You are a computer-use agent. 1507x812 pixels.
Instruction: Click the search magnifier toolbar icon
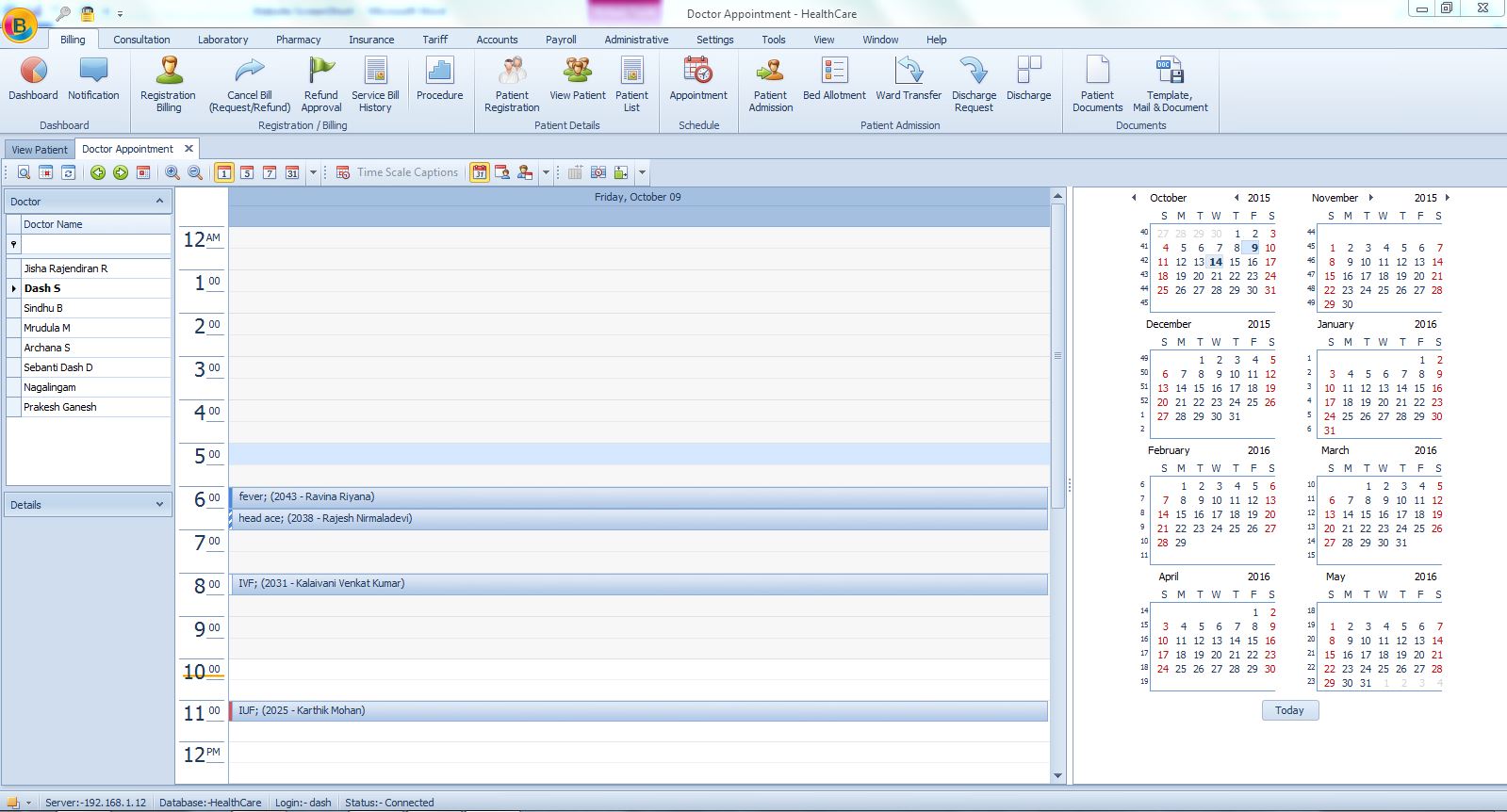24,172
